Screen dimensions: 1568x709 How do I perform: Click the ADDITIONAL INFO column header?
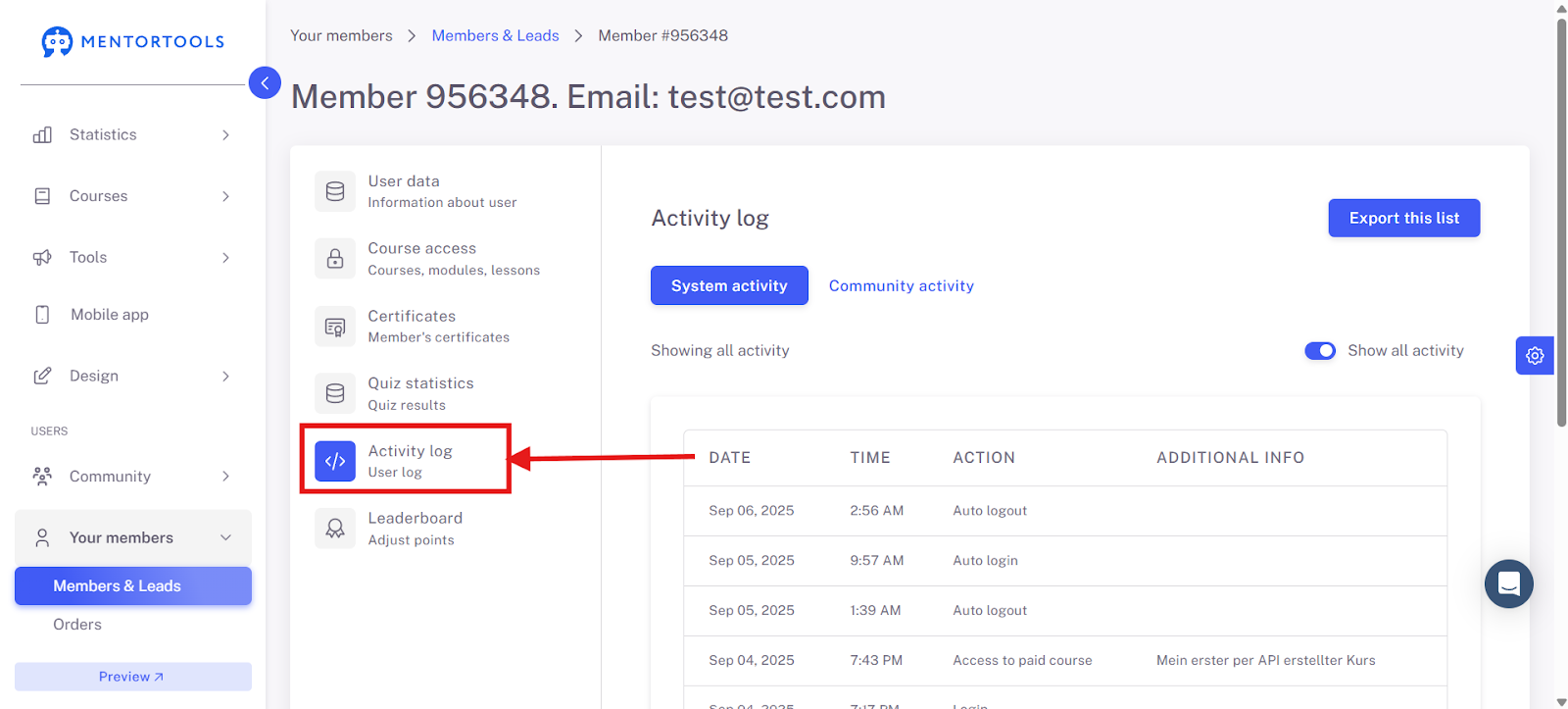click(x=1230, y=458)
